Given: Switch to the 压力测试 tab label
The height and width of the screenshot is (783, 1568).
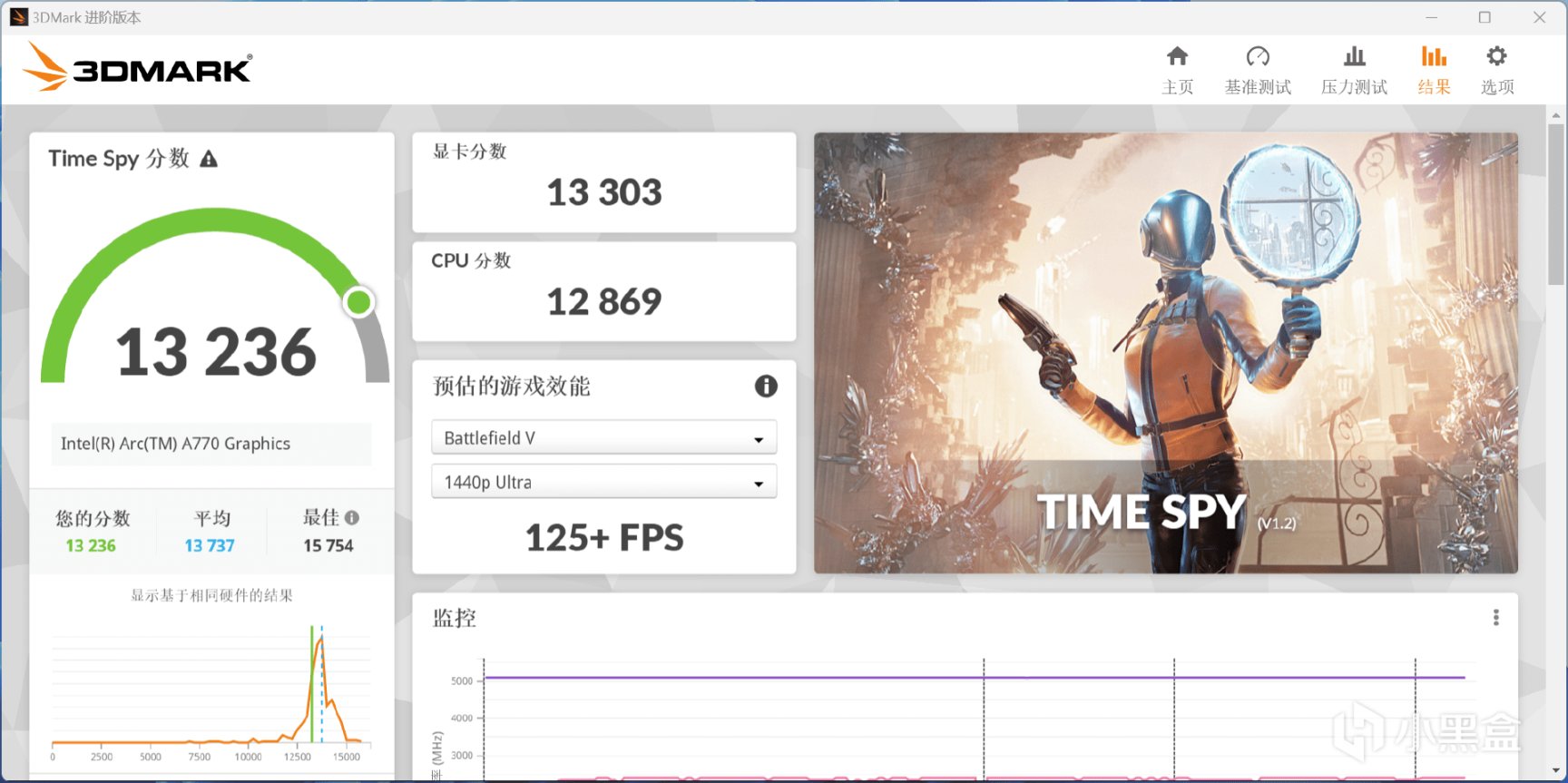Looking at the screenshot, I should click(1354, 87).
